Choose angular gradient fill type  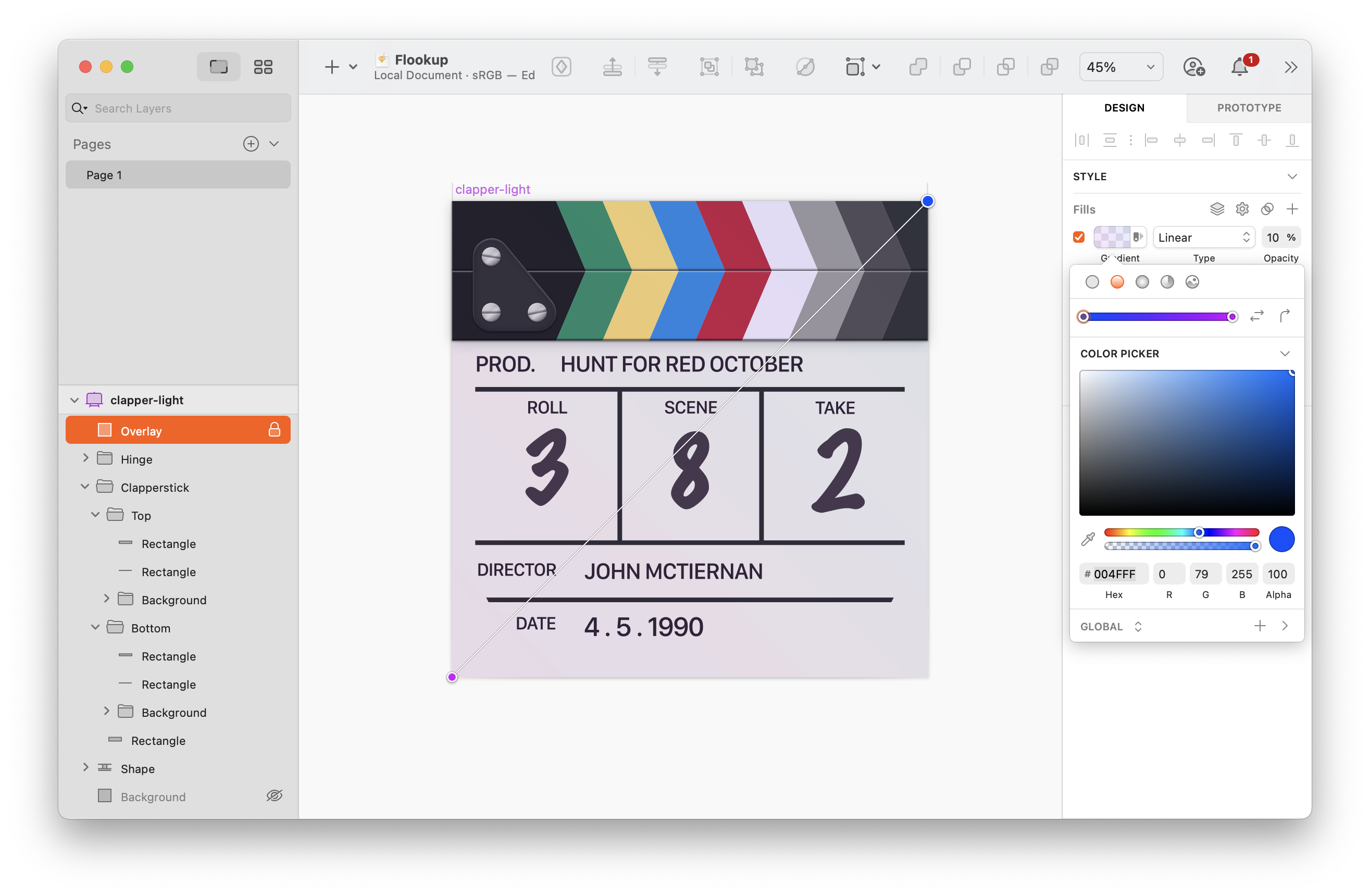tap(1167, 282)
